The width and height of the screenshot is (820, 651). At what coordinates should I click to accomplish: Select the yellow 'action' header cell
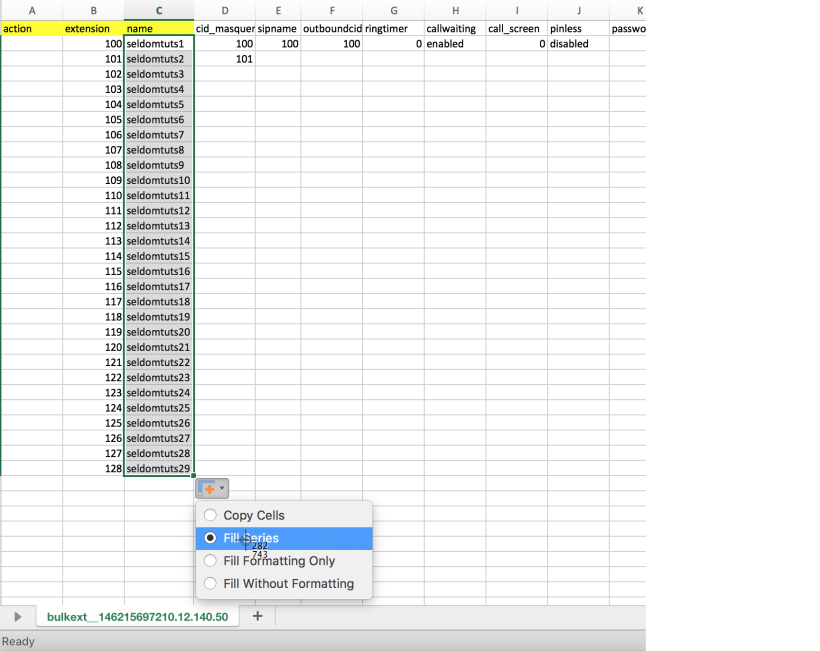[32, 29]
